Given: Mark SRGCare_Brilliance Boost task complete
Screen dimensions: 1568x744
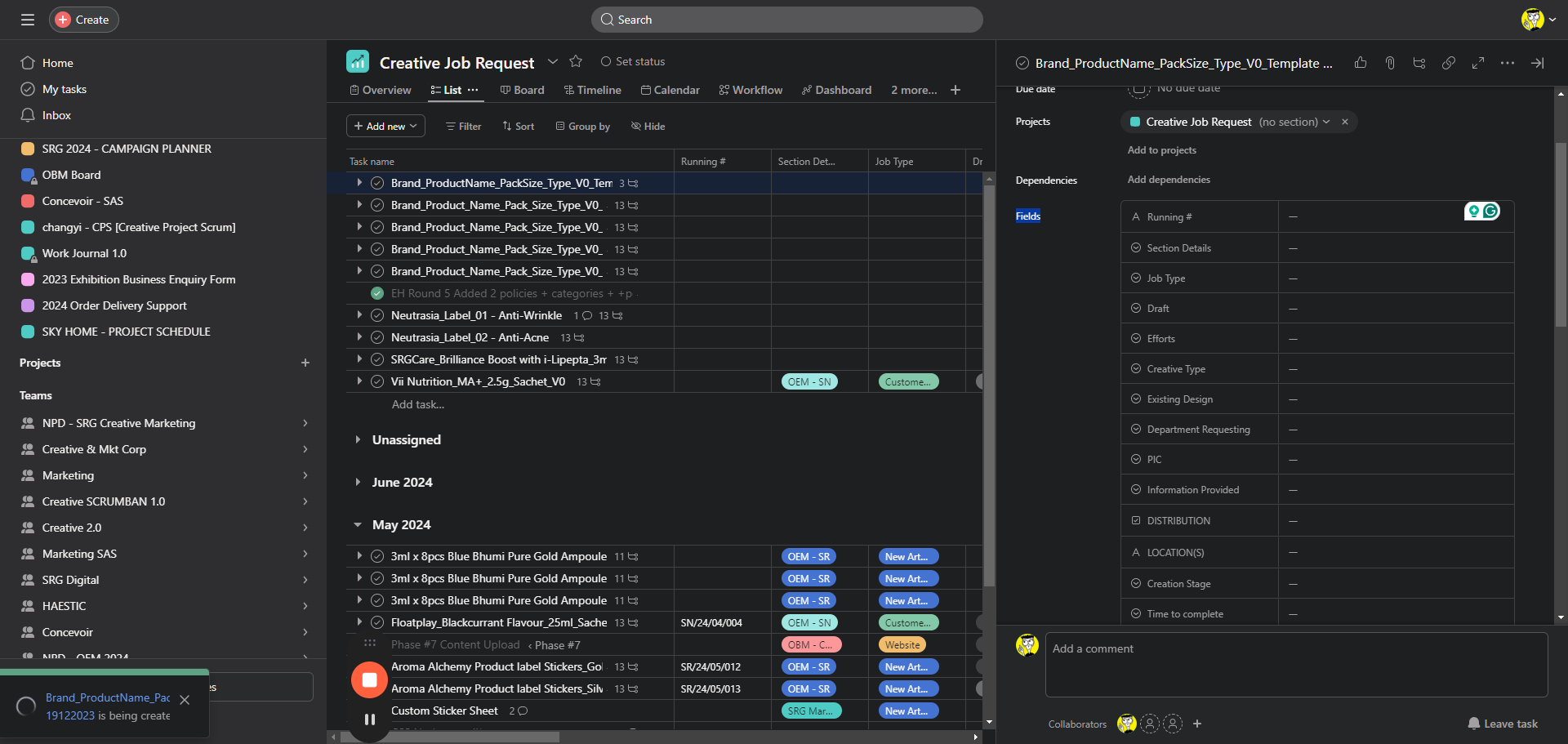Looking at the screenshot, I should click(377, 359).
